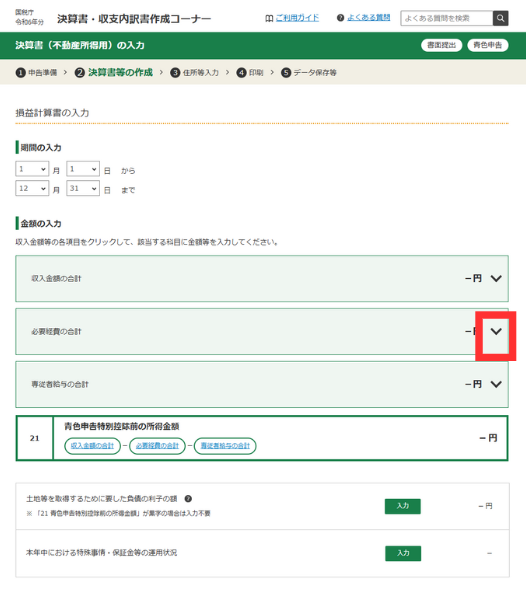
Task: Select step 2 決算書等の作成 in breadcrumb
Action: tap(114, 72)
